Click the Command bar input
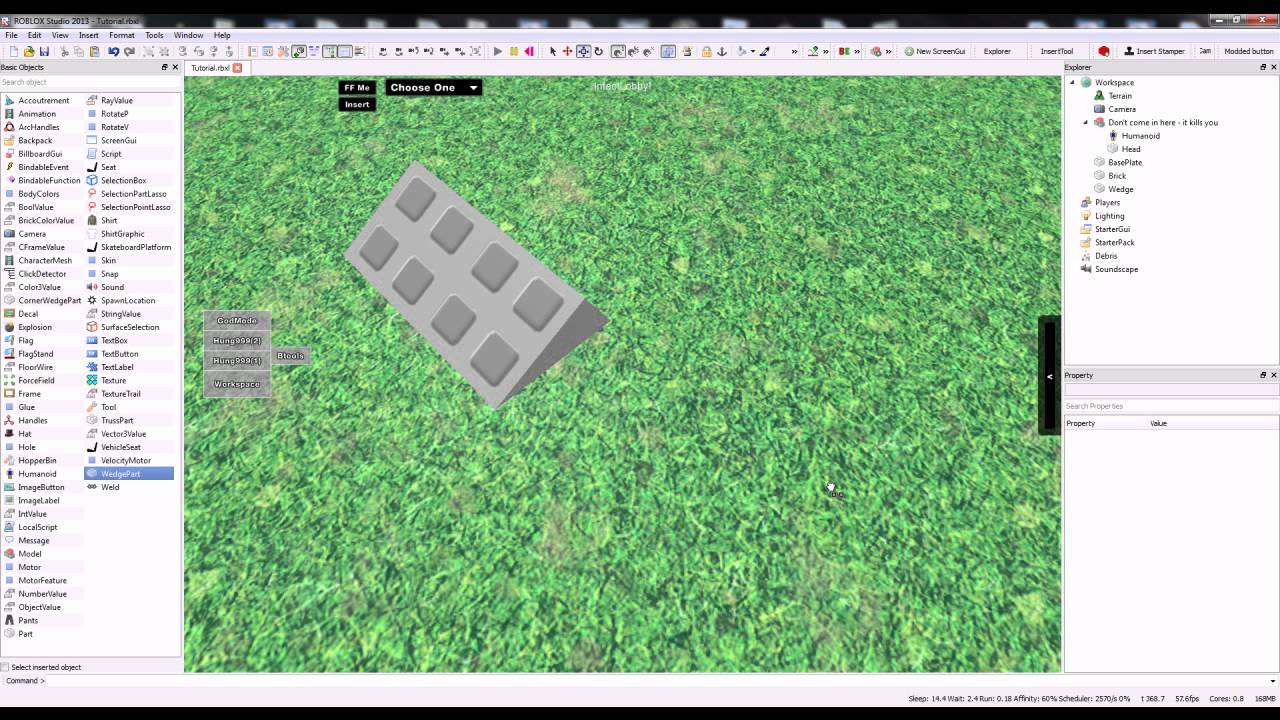The height and width of the screenshot is (720, 1280). [655, 681]
